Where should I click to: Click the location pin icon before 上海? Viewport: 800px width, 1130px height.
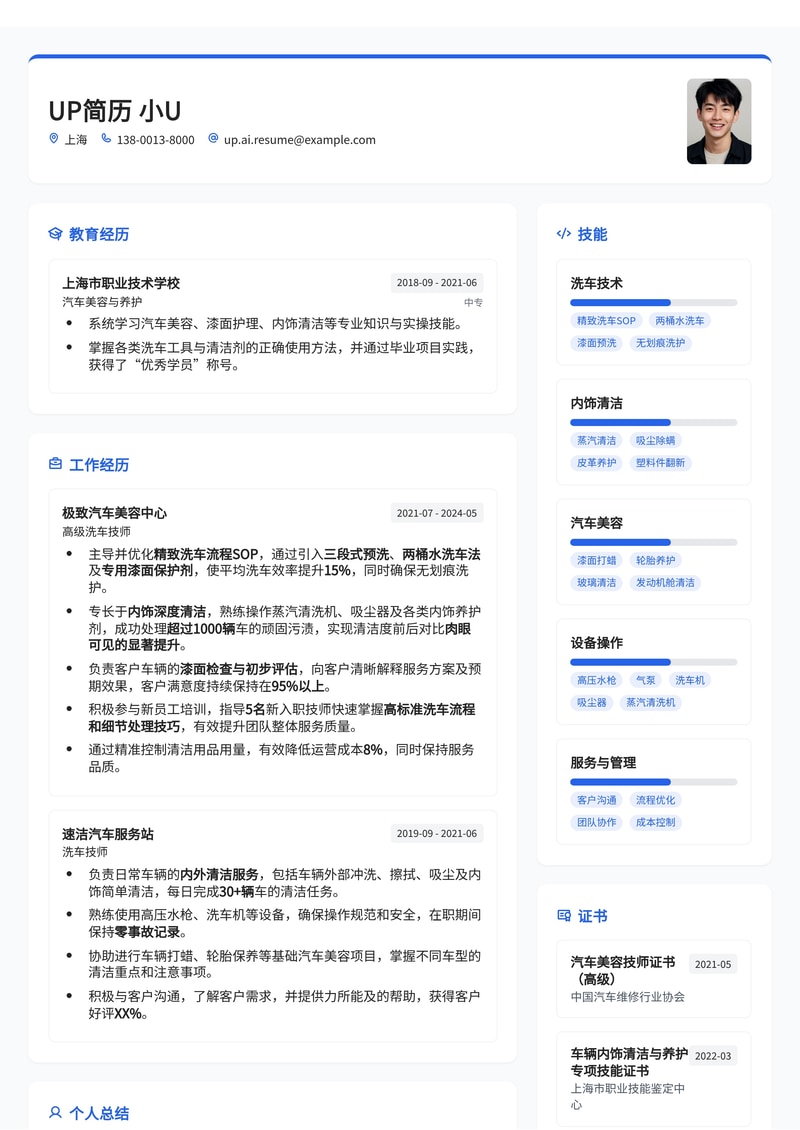coord(53,139)
